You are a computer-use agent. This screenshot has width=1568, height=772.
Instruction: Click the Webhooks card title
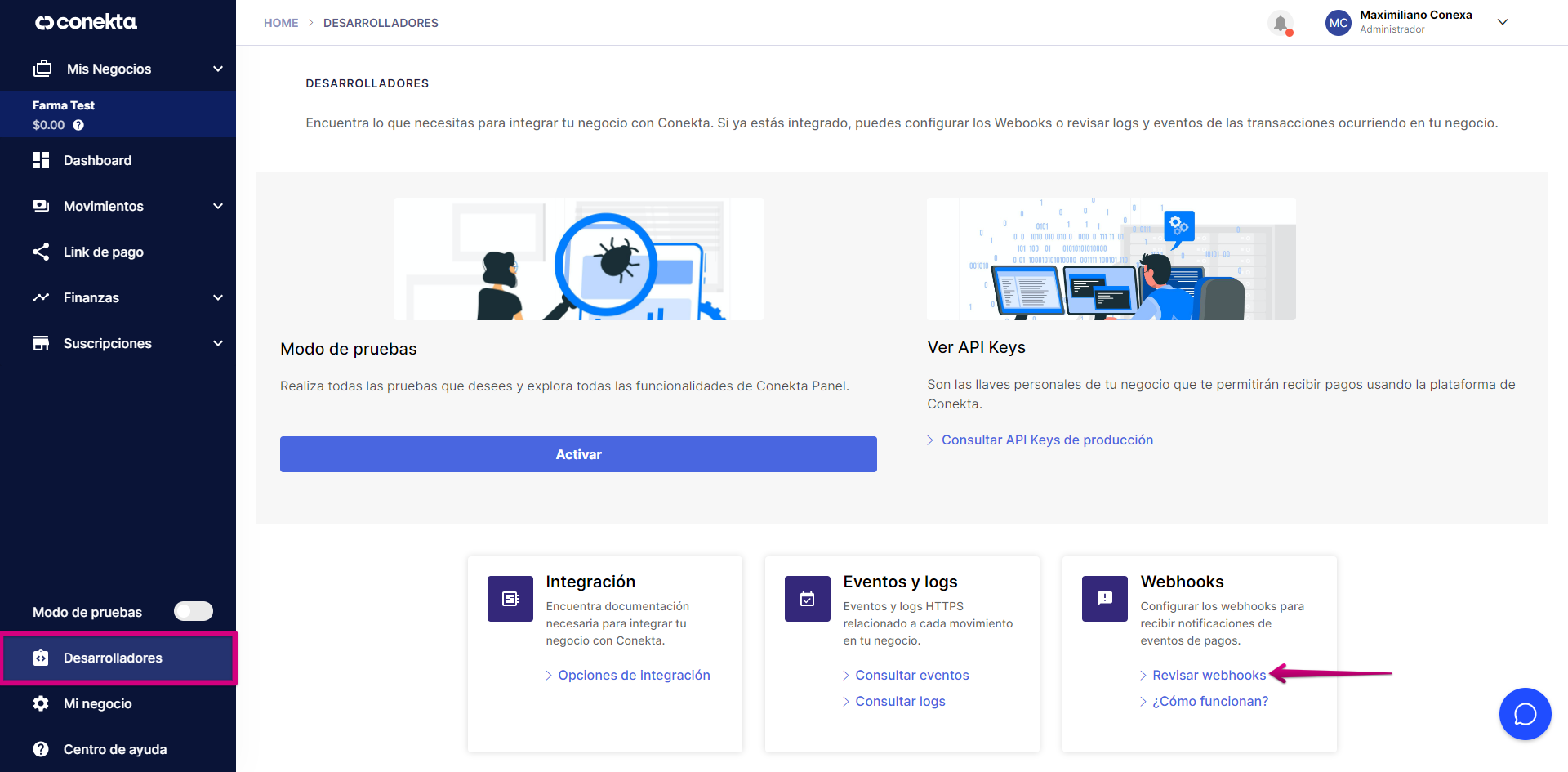click(1182, 582)
